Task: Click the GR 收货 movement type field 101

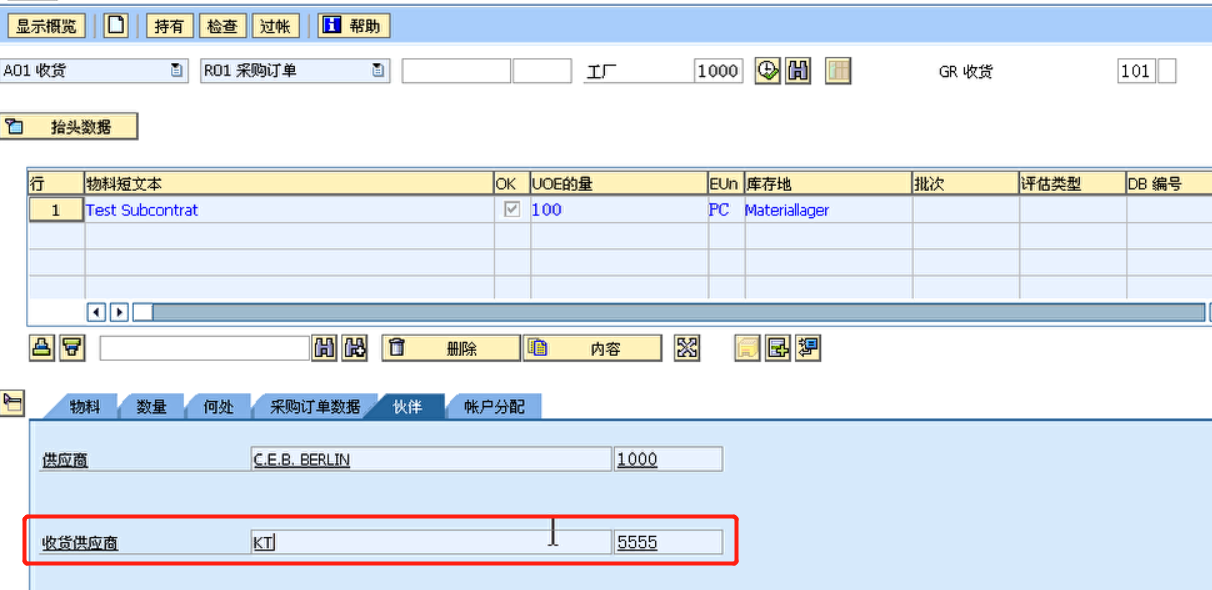Action: pyautogui.click(x=1136, y=71)
